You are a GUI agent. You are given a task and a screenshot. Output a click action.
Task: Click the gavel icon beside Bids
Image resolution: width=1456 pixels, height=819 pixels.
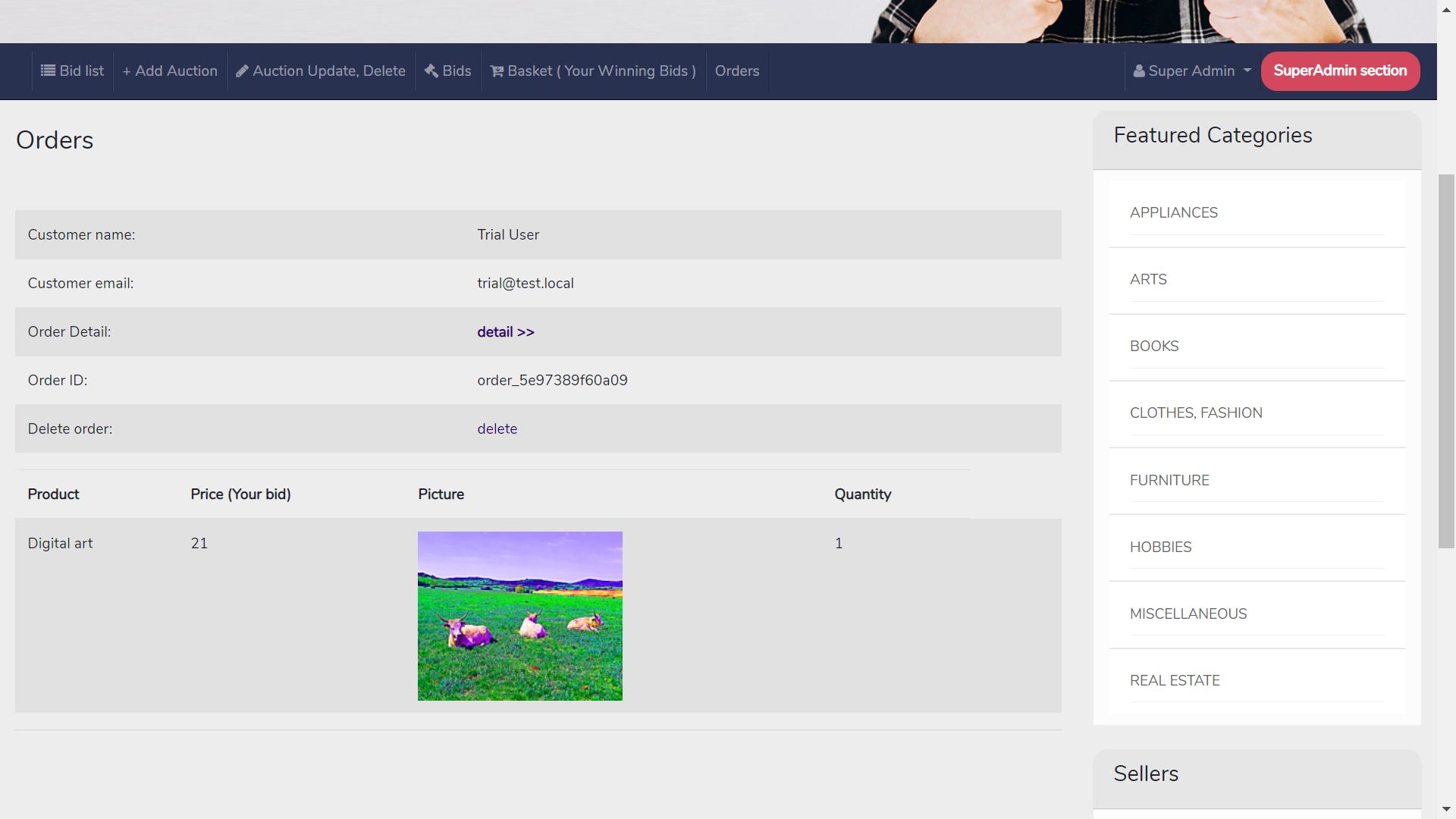(x=431, y=71)
